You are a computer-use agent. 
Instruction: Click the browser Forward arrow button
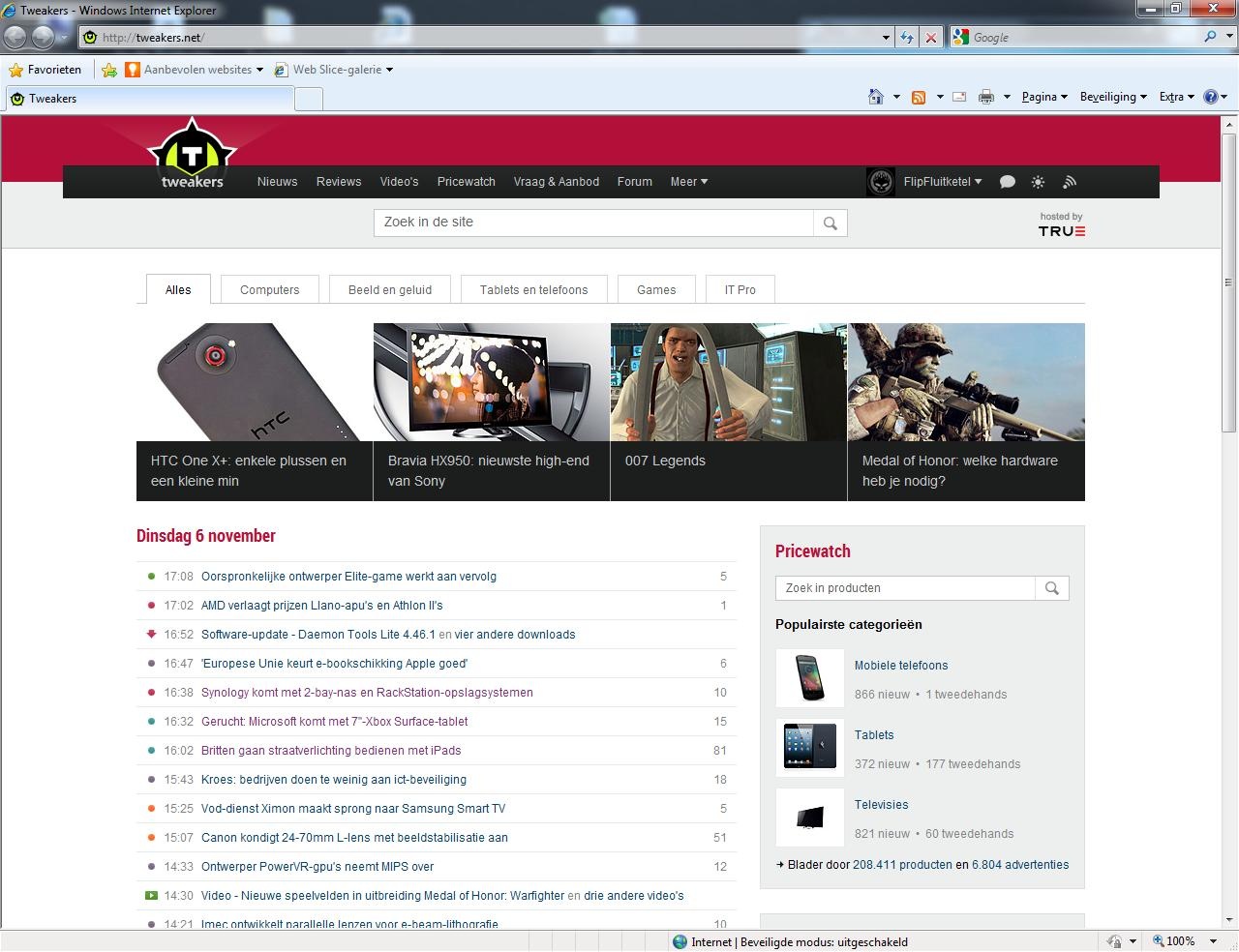43,37
